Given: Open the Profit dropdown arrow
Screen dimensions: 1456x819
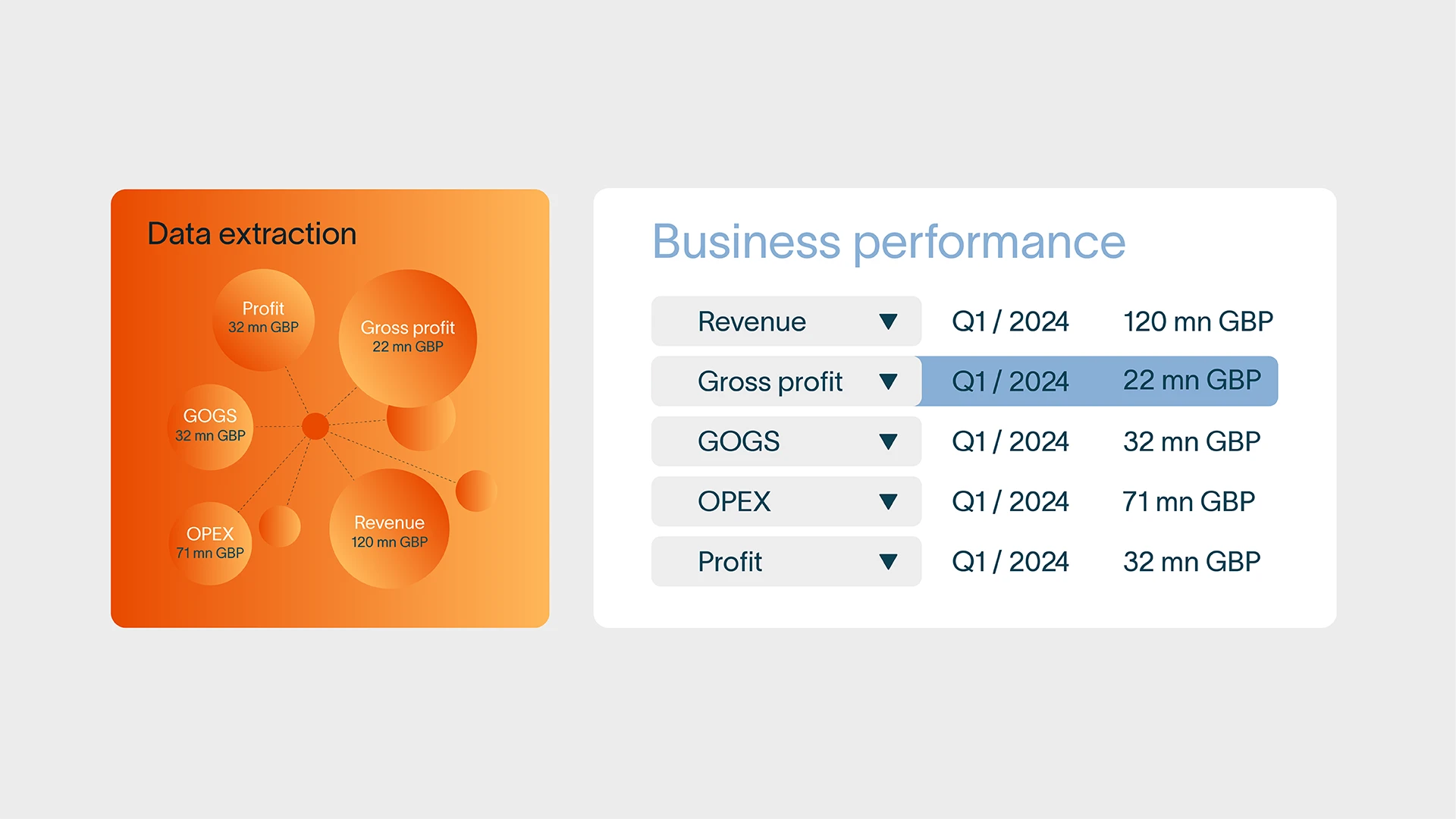Looking at the screenshot, I should [x=888, y=562].
